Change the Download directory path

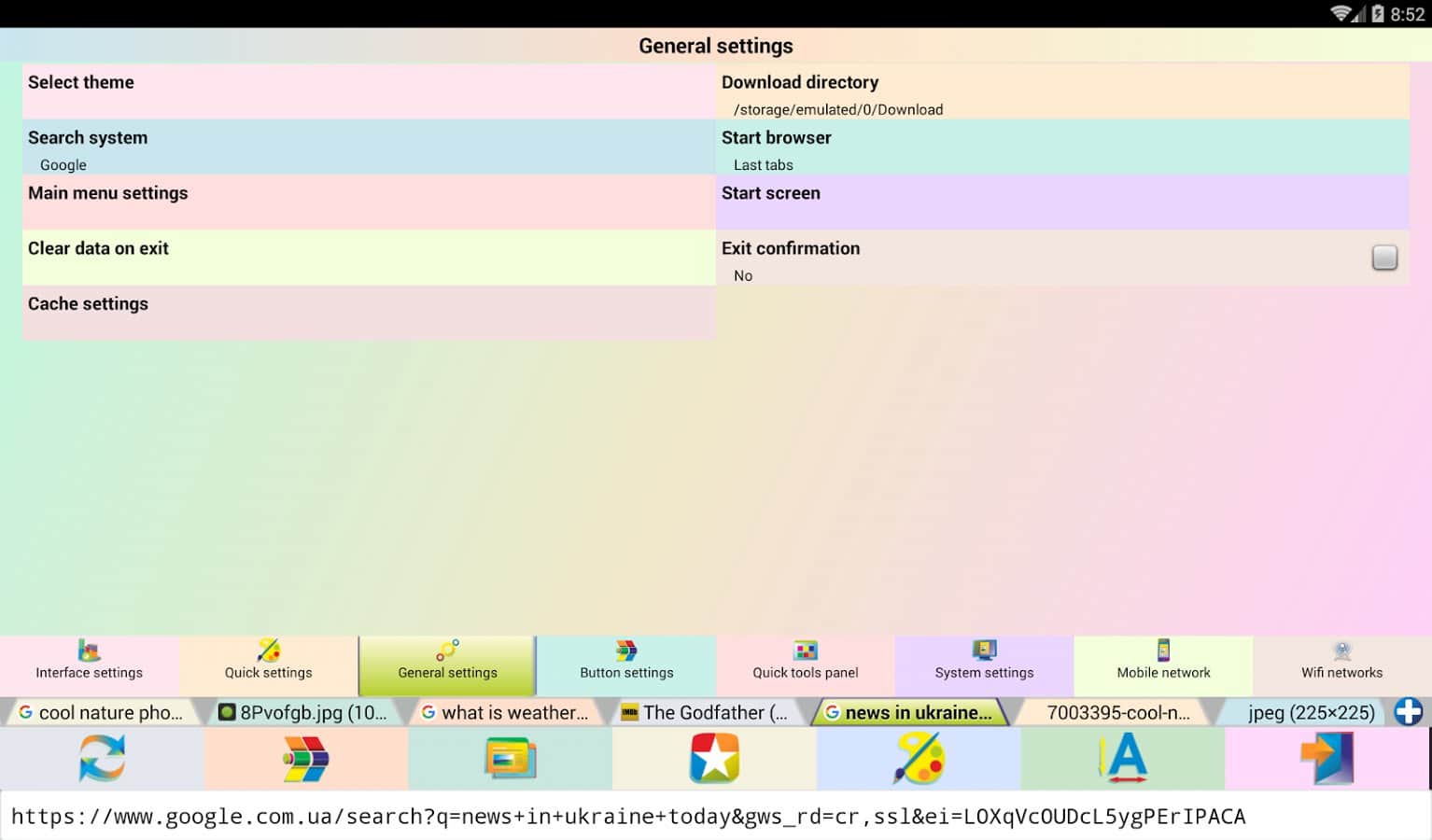coord(1062,91)
